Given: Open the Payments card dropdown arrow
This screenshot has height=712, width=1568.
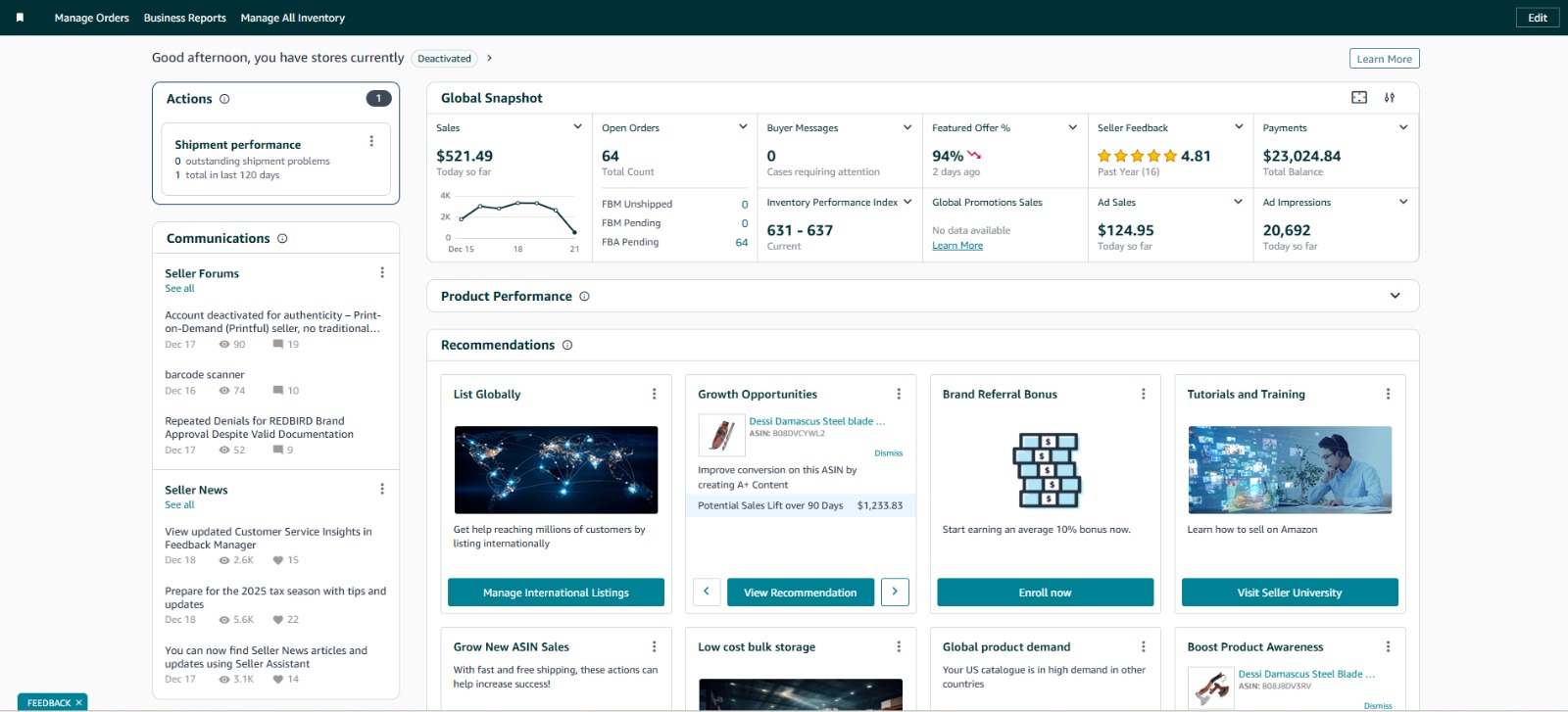Looking at the screenshot, I should [1403, 127].
